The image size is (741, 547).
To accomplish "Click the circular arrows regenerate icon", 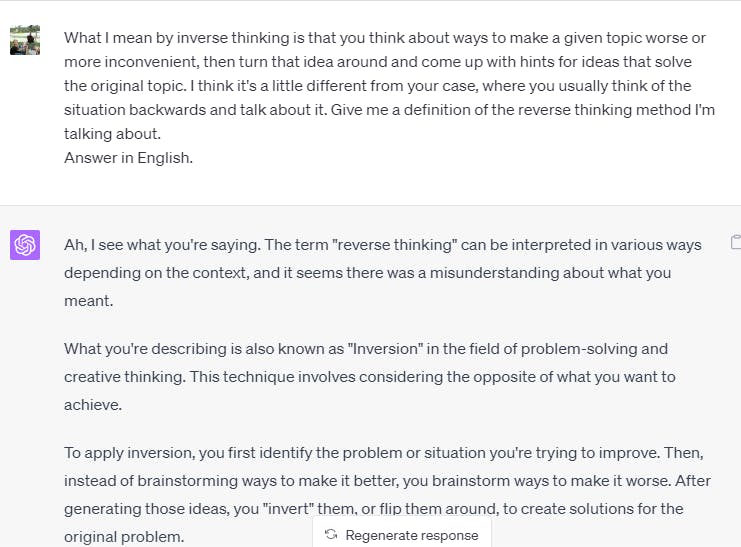I will (x=331, y=535).
